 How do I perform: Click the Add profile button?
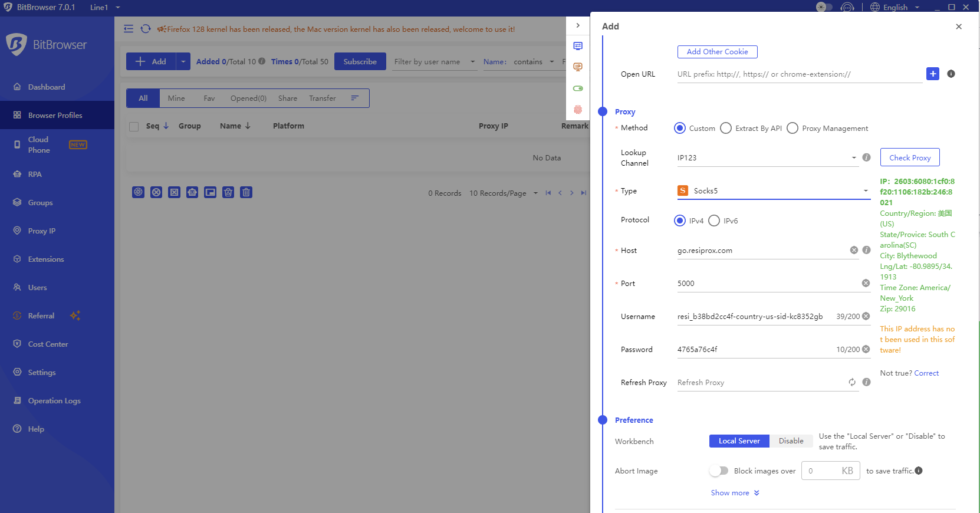[151, 61]
